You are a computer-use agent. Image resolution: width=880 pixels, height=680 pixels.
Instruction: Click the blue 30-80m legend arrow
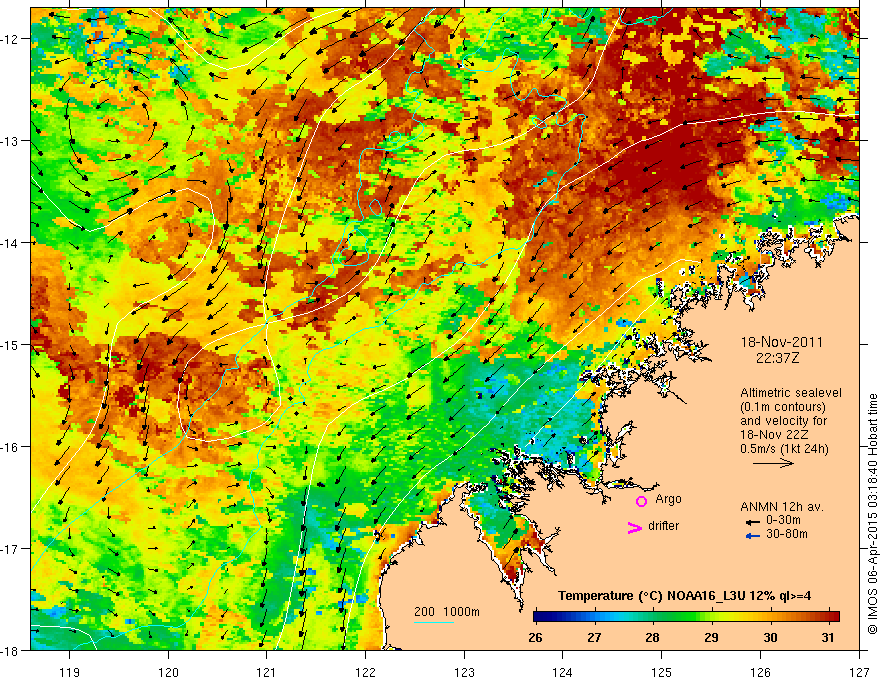click(752, 536)
